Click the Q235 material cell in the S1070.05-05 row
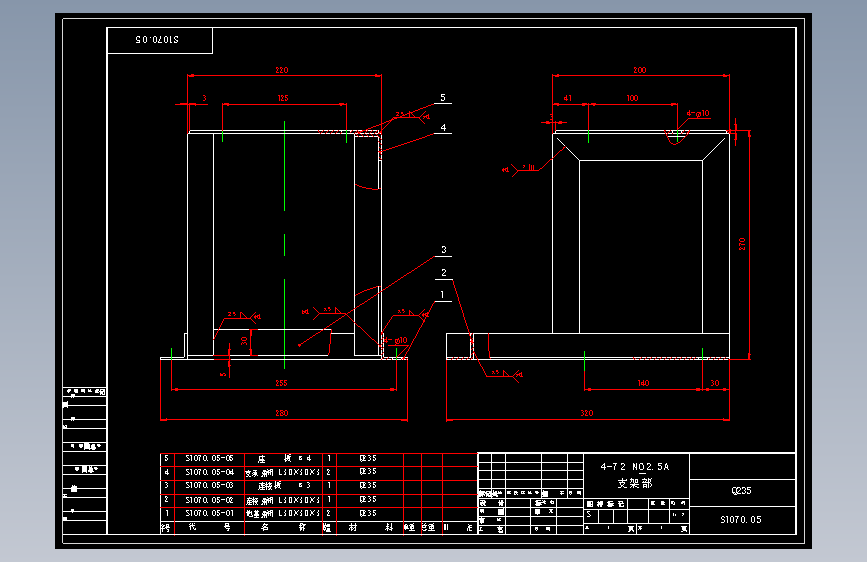The image size is (867, 562). pos(368,459)
